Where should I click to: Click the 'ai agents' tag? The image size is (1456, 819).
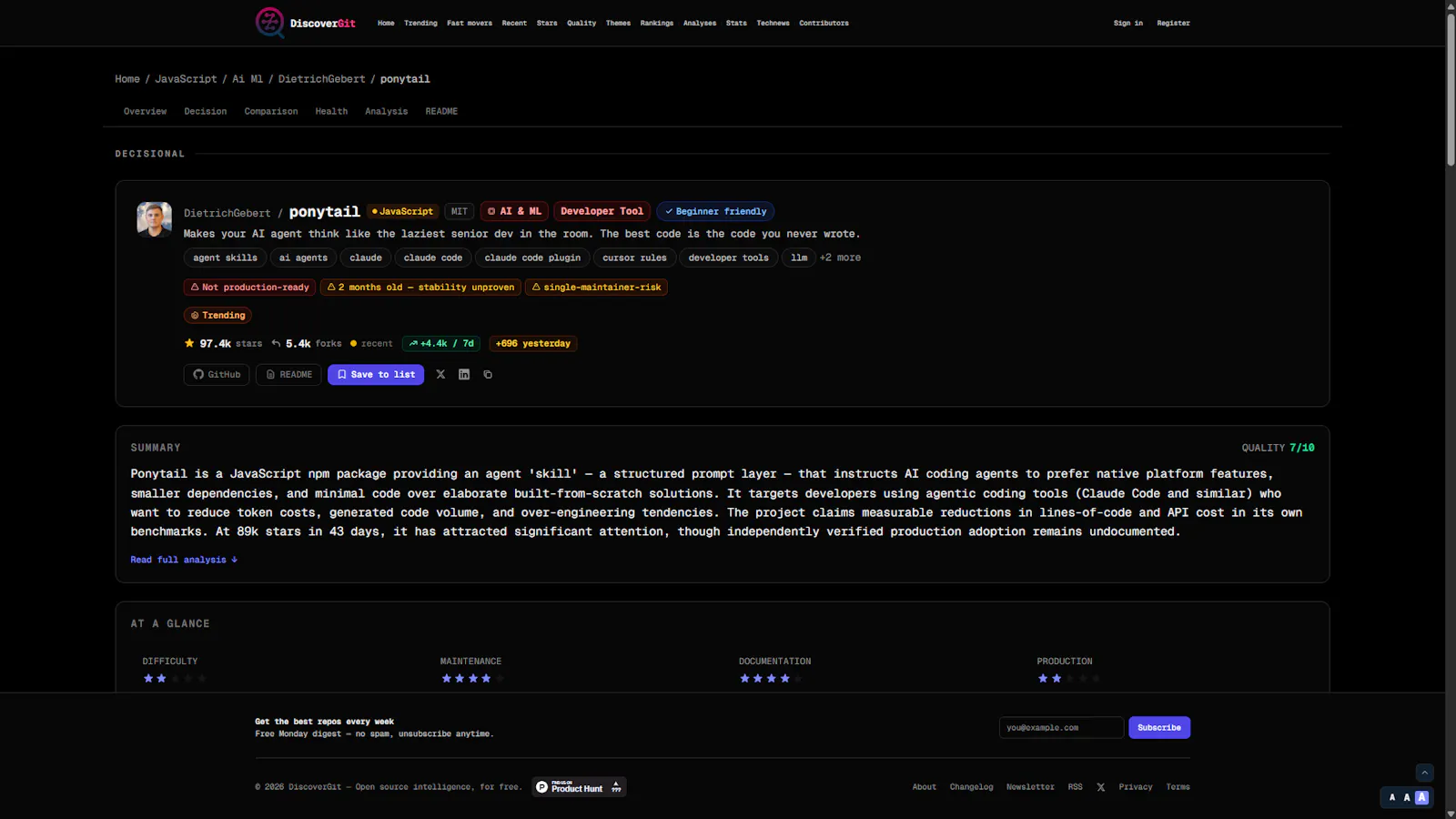pos(303,258)
